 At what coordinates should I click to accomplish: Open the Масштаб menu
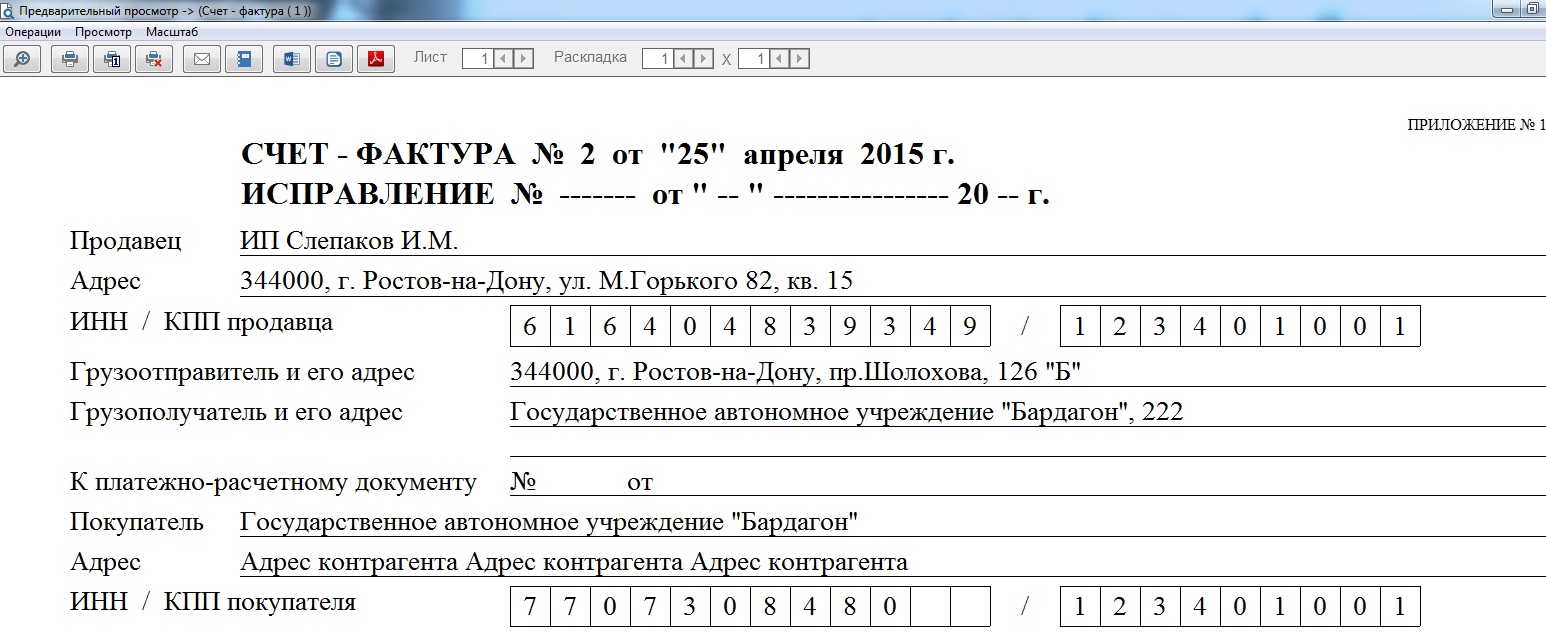point(172,32)
